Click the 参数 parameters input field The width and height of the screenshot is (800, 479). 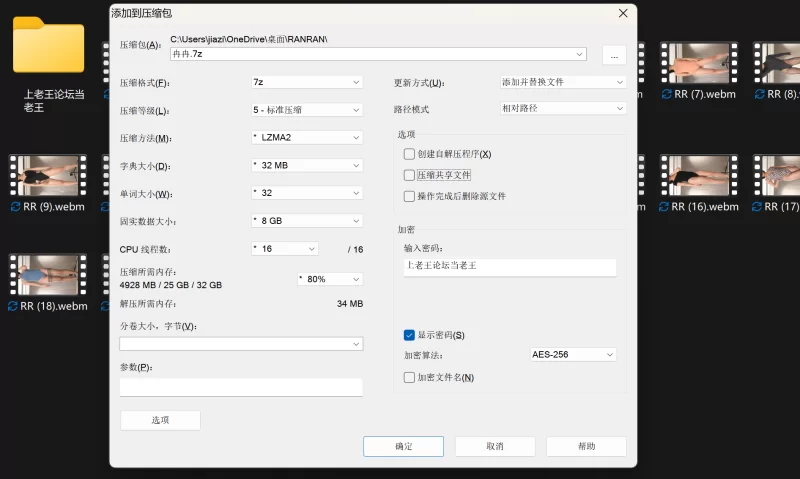(x=241, y=387)
